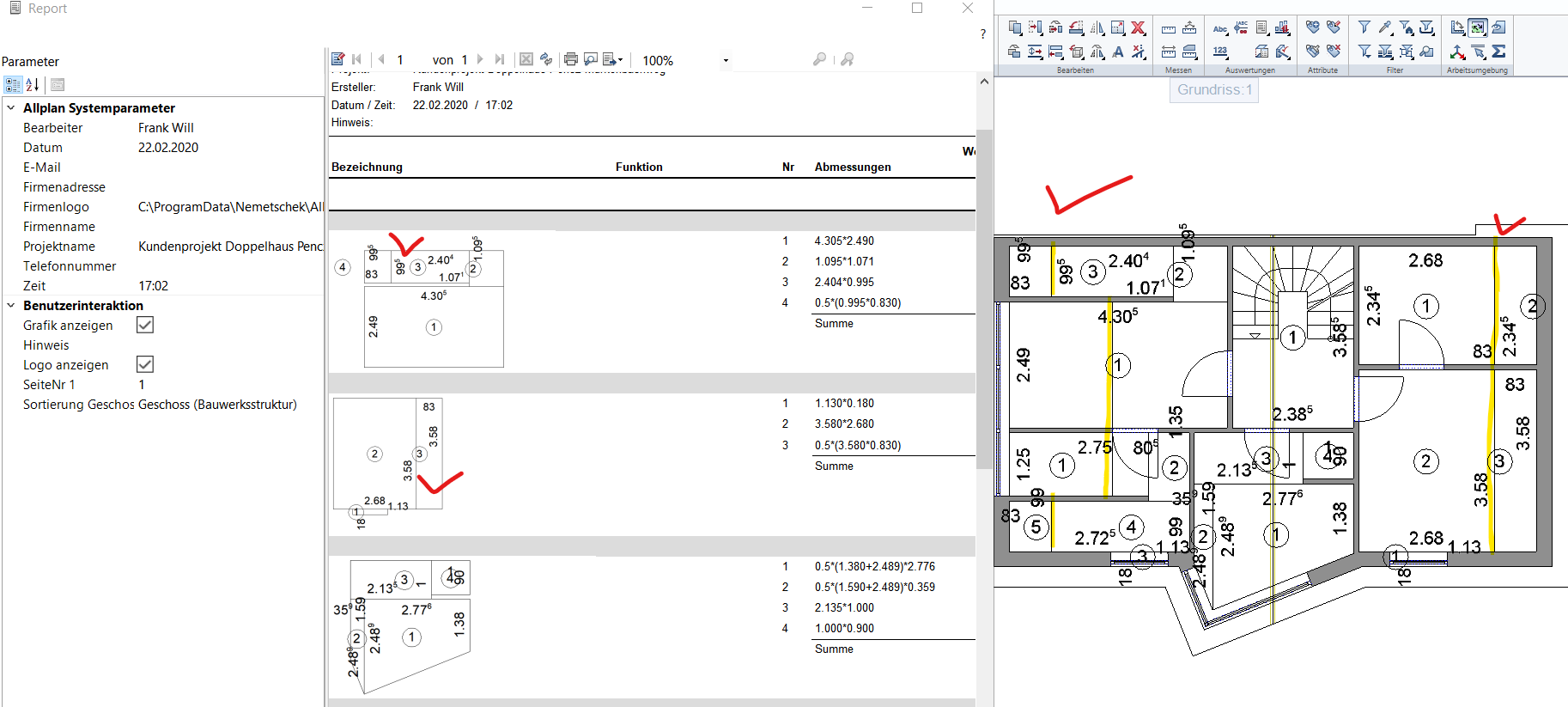The width and height of the screenshot is (1568, 707).
Task: Open the print preview icon
Action: tap(591, 59)
